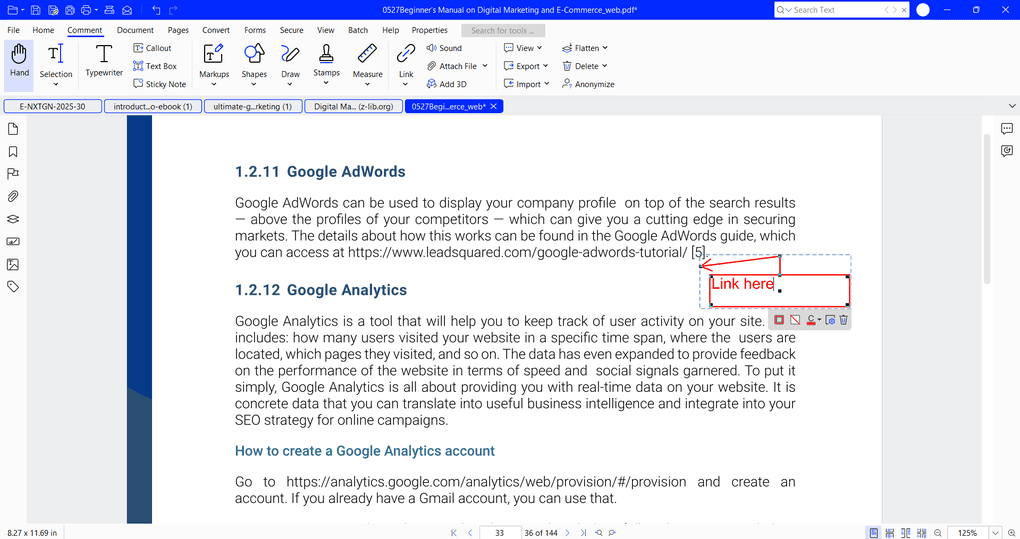Open the Pages thumbnail panel in the sidebar
Viewport: 1020px width, 539px height.
12,129
